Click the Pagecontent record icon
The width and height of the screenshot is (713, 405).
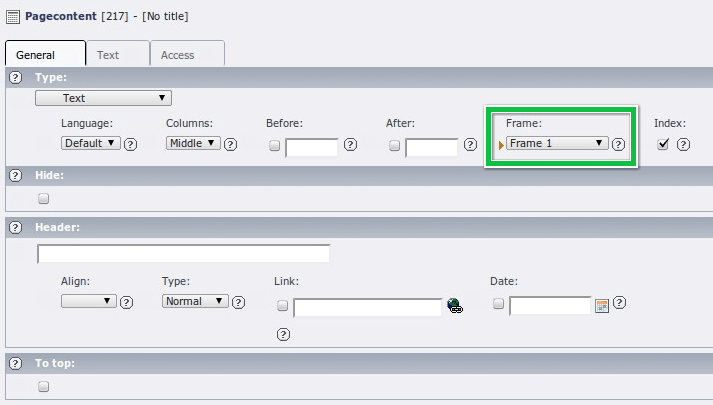tap(13, 16)
